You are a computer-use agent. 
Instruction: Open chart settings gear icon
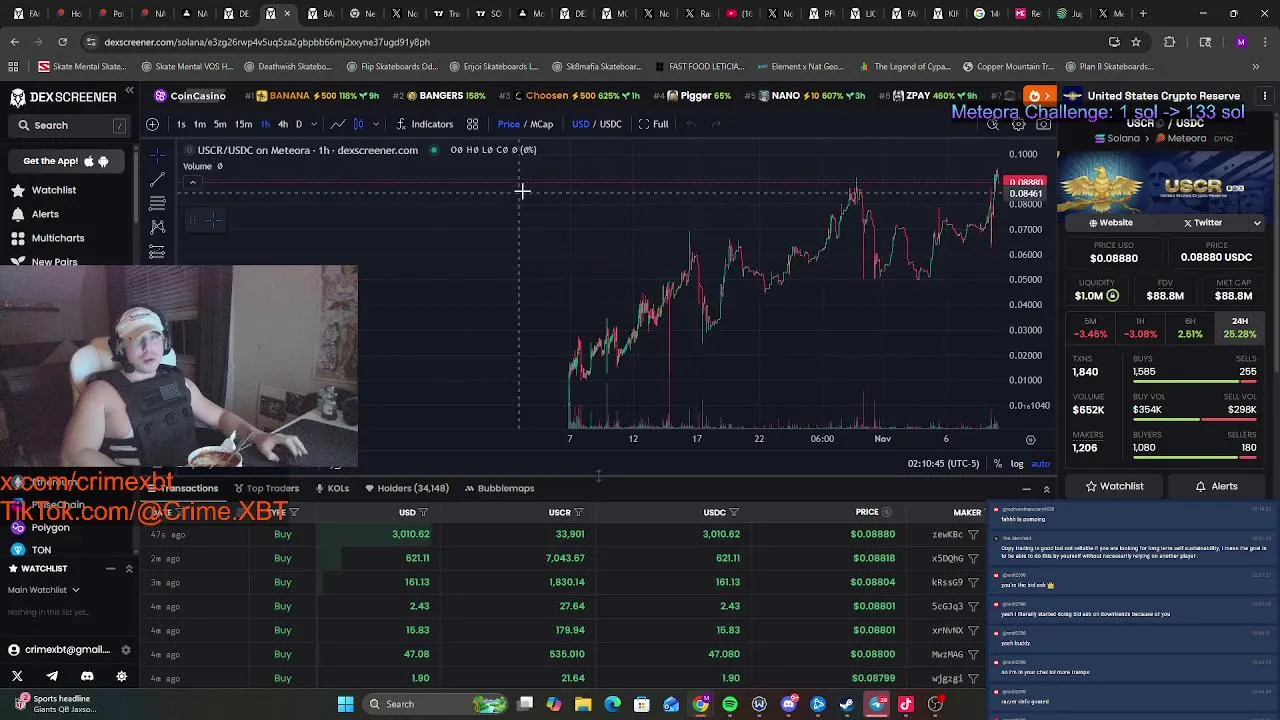pyautogui.click(x=1018, y=124)
